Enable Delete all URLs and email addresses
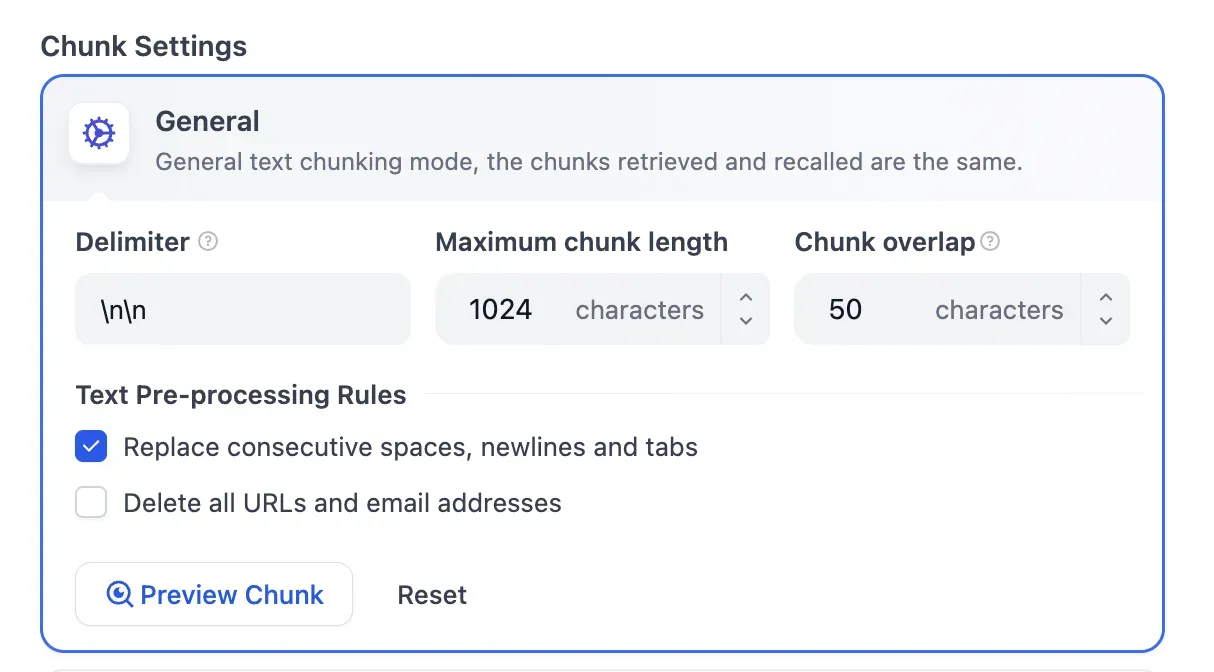Viewport: 1214px width, 672px height. tap(91, 502)
